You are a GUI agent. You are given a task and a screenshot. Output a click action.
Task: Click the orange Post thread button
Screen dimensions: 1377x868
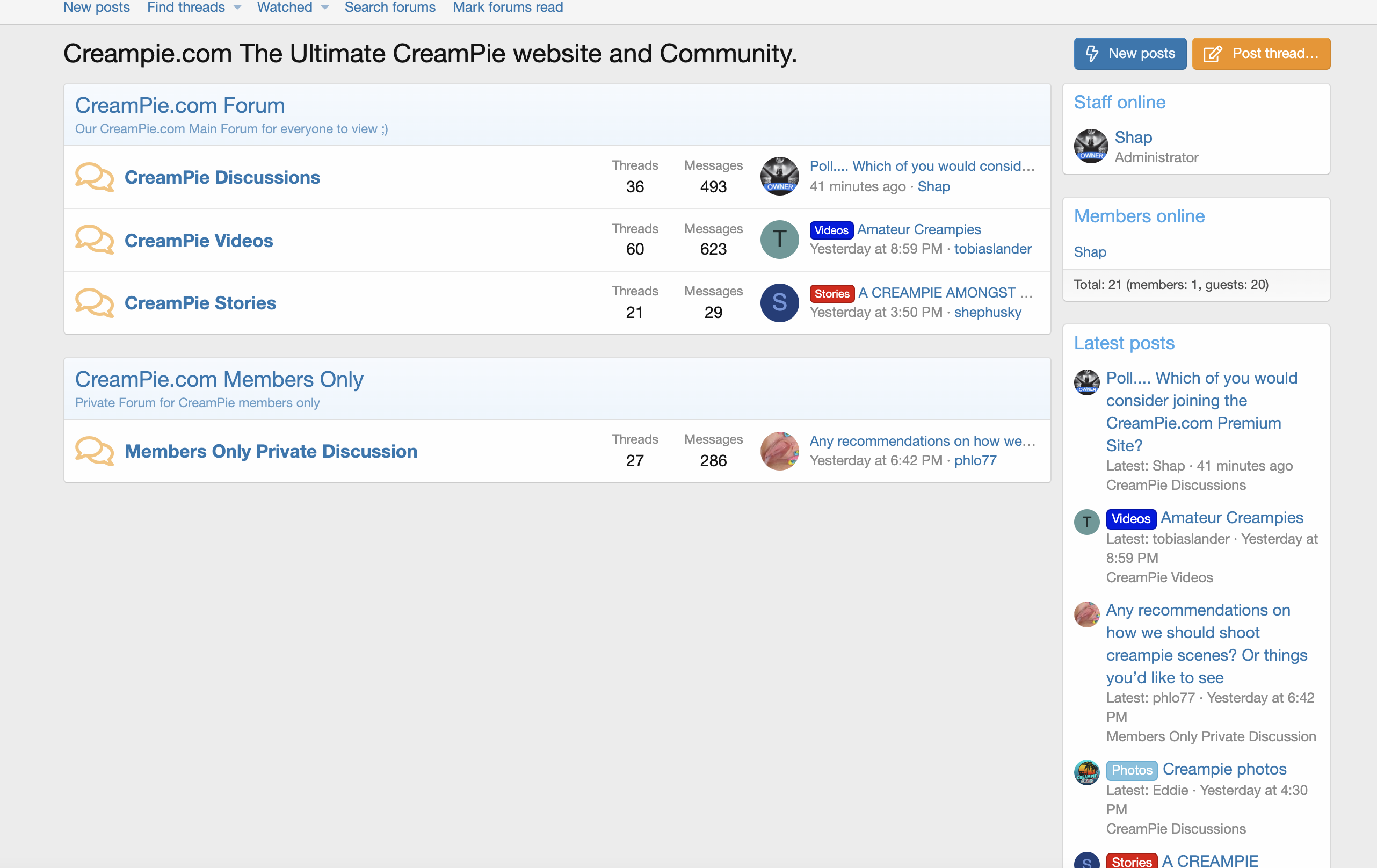(1261, 54)
